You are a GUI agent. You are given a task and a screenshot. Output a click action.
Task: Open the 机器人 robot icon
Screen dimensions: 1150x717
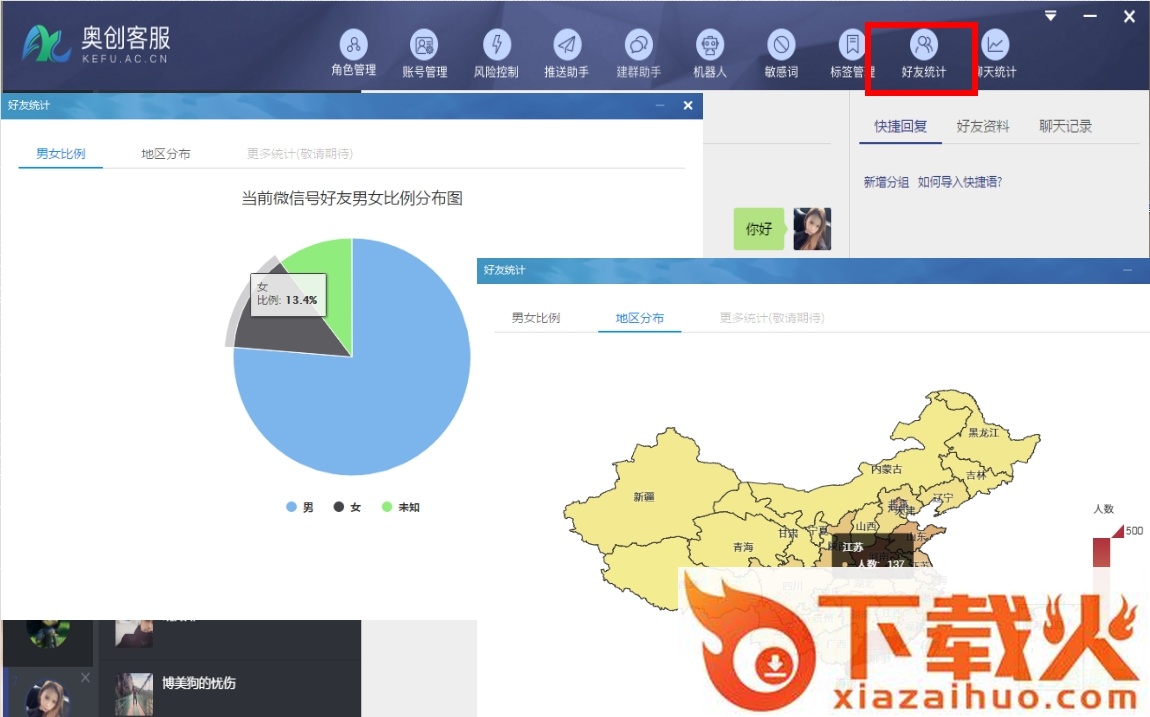point(710,45)
